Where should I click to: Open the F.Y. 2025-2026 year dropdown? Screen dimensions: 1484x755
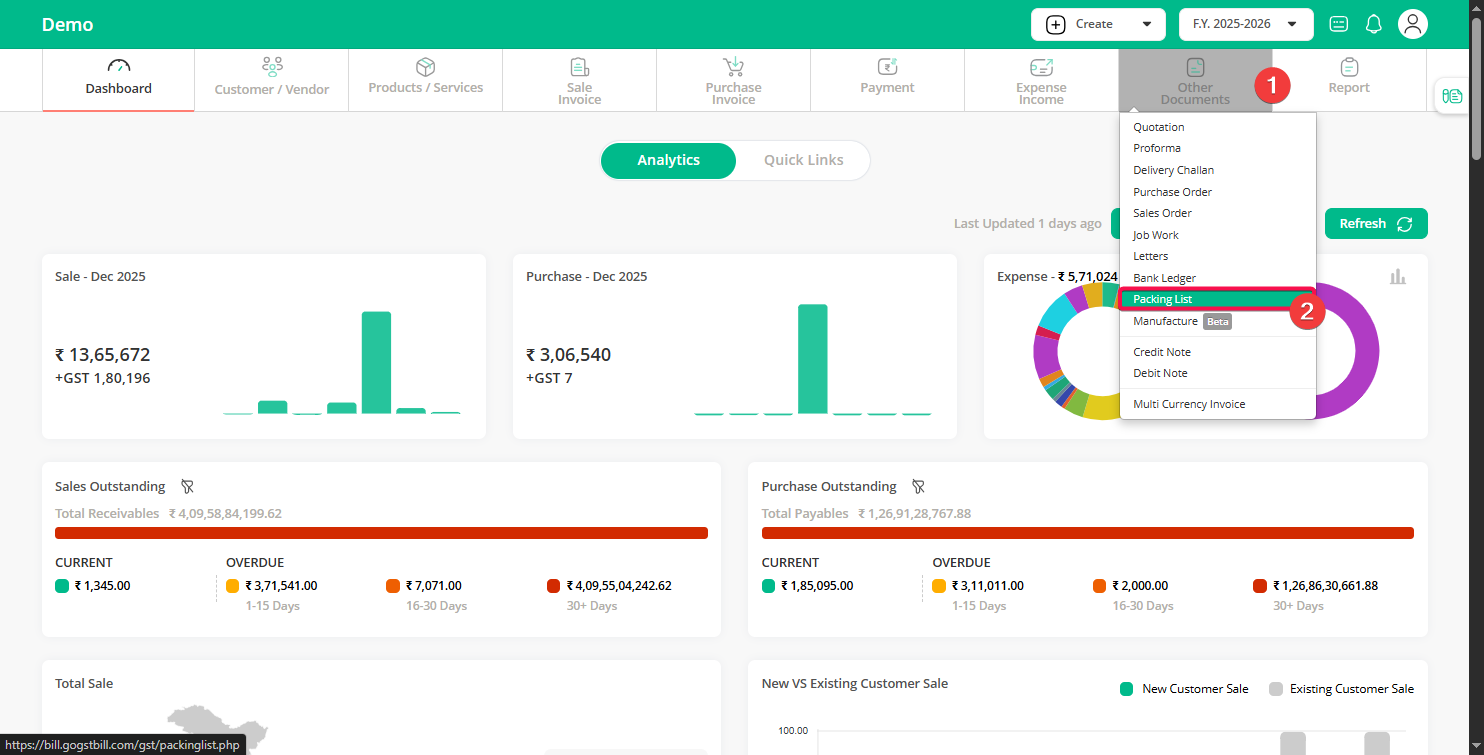click(1244, 24)
